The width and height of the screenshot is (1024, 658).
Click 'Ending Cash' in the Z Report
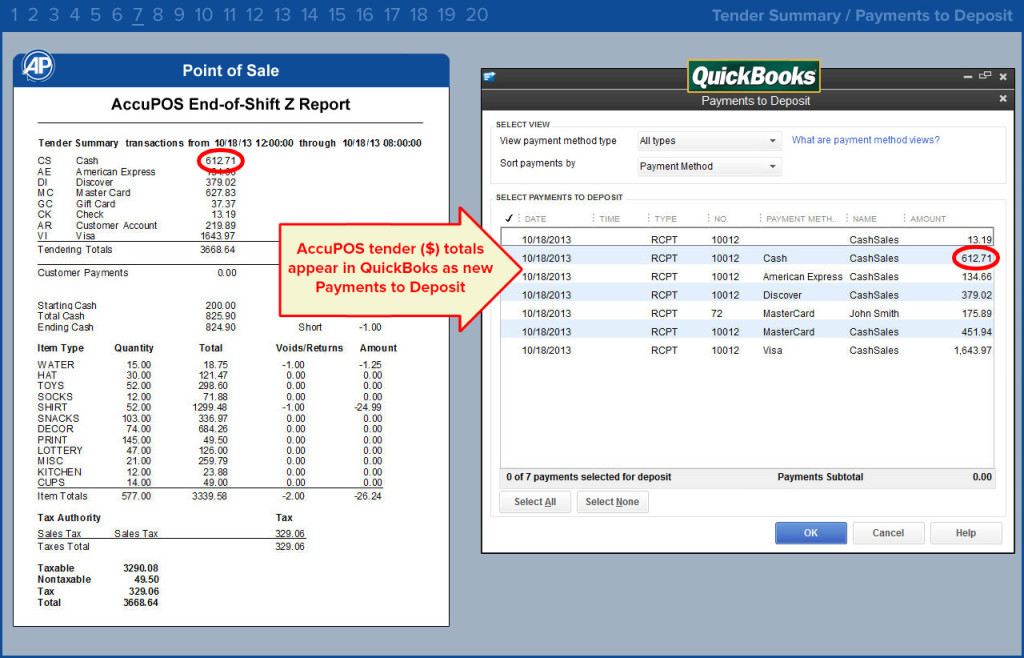65,327
